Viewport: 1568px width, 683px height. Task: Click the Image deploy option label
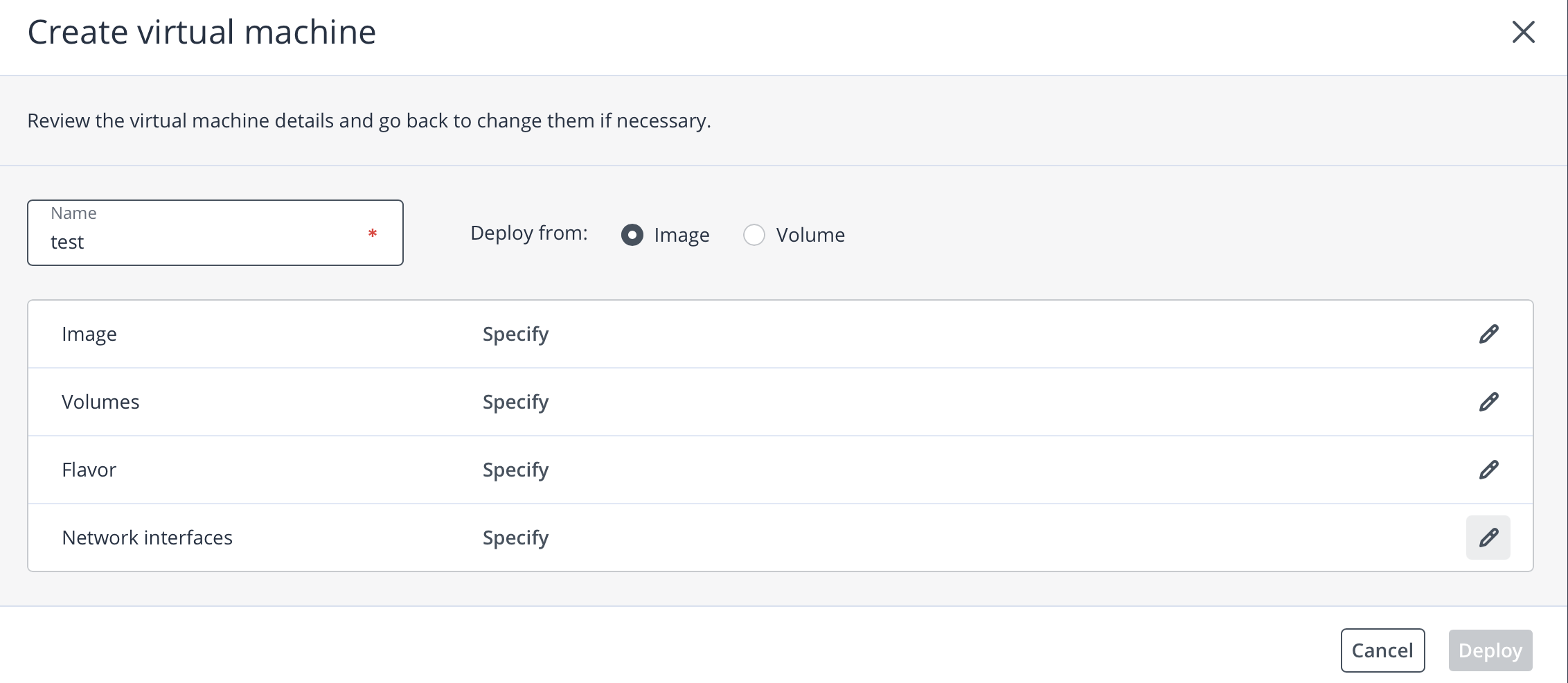click(681, 235)
